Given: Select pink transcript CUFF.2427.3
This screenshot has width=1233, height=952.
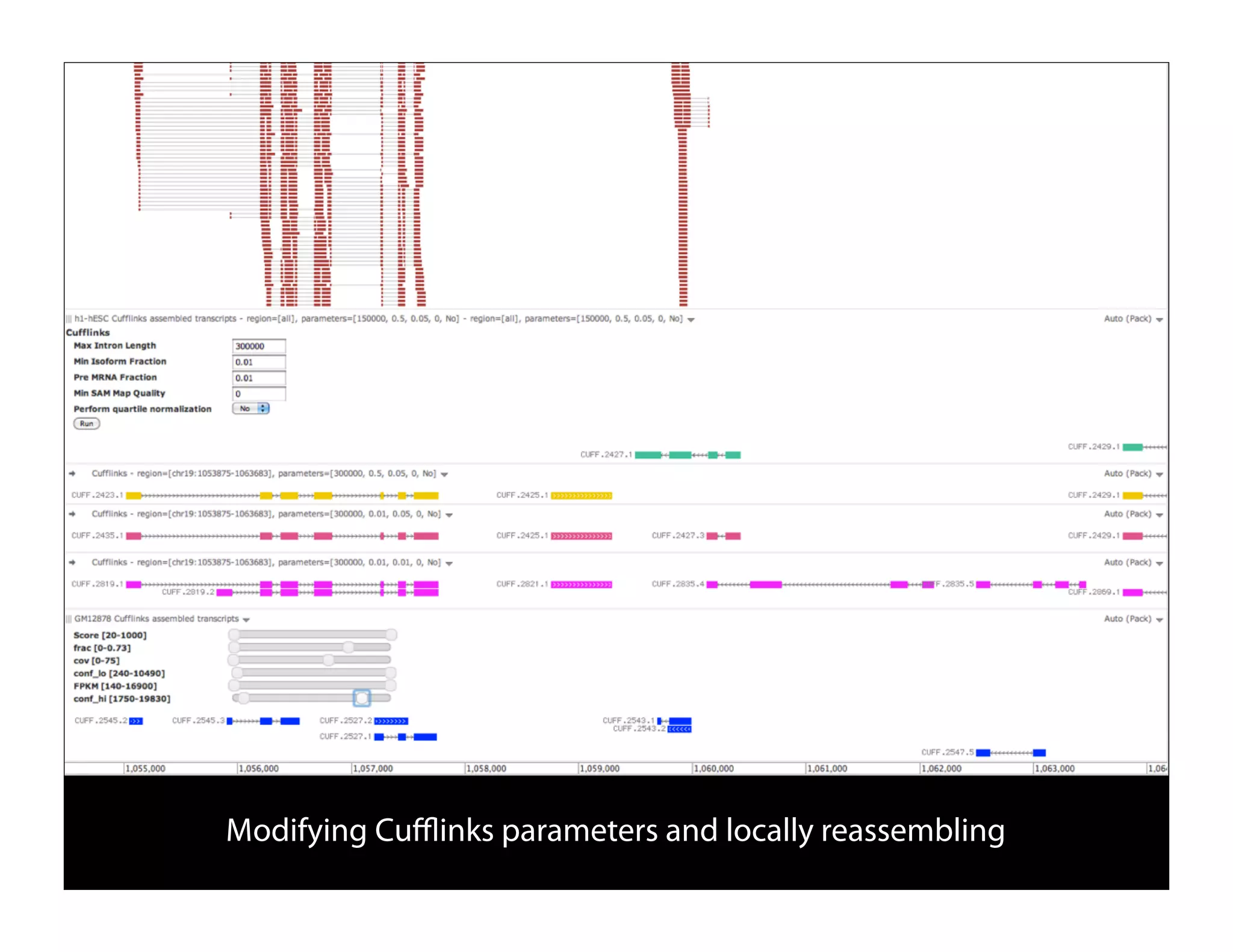Looking at the screenshot, I should (724, 536).
